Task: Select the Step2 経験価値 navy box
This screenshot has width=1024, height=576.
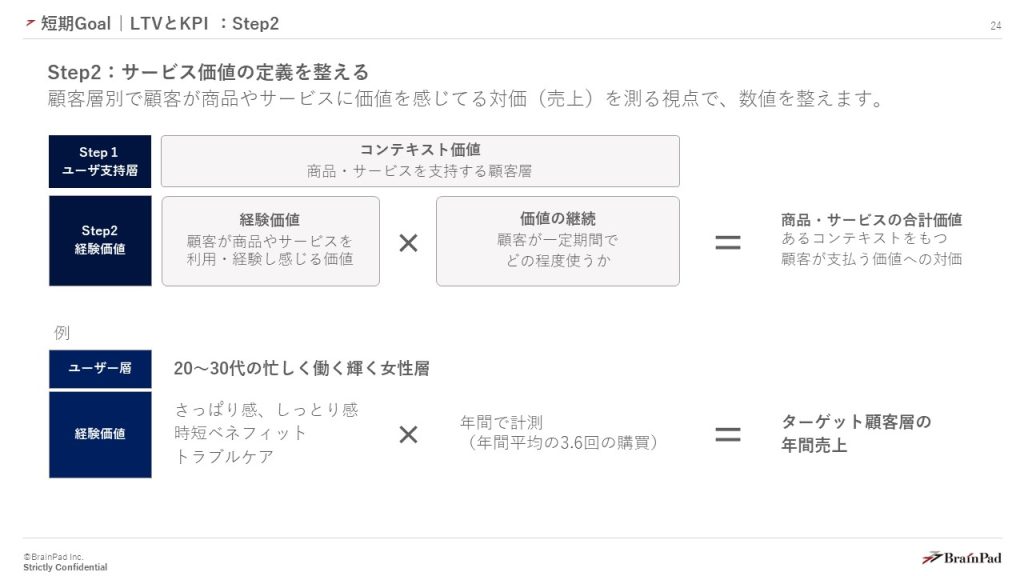Action: pos(100,241)
